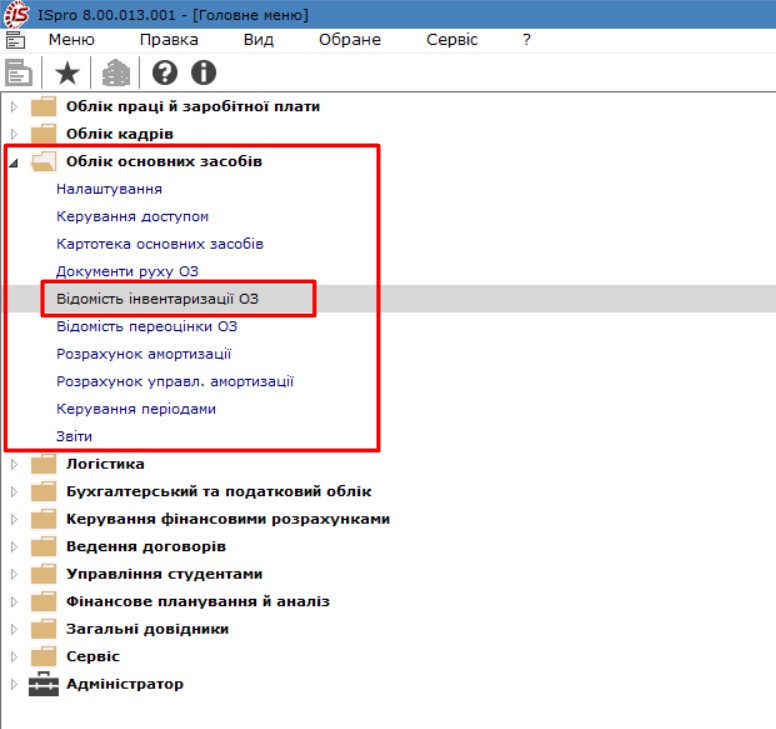Click the building toolbar icon
Screen dimensions: 776x729
pyautogui.click(x=116, y=73)
